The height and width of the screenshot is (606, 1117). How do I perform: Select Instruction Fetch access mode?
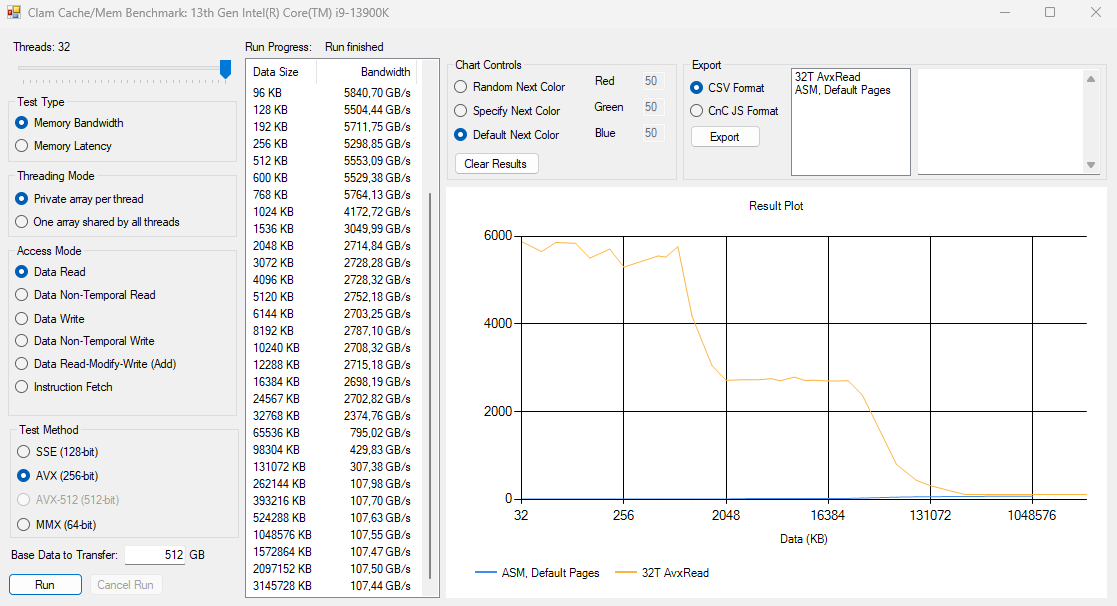64,387
